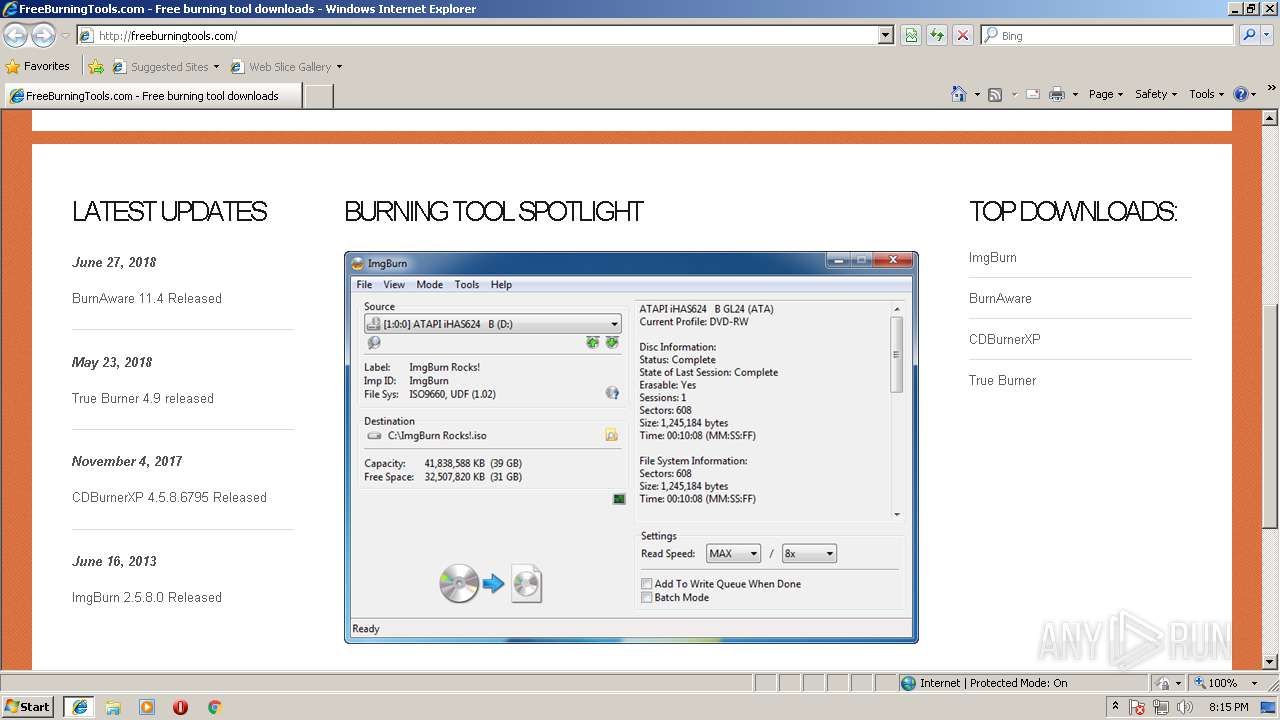Image resolution: width=1280 pixels, height=720 pixels.
Task: Open Internet Explorer Tools menu
Action: click(1206, 94)
